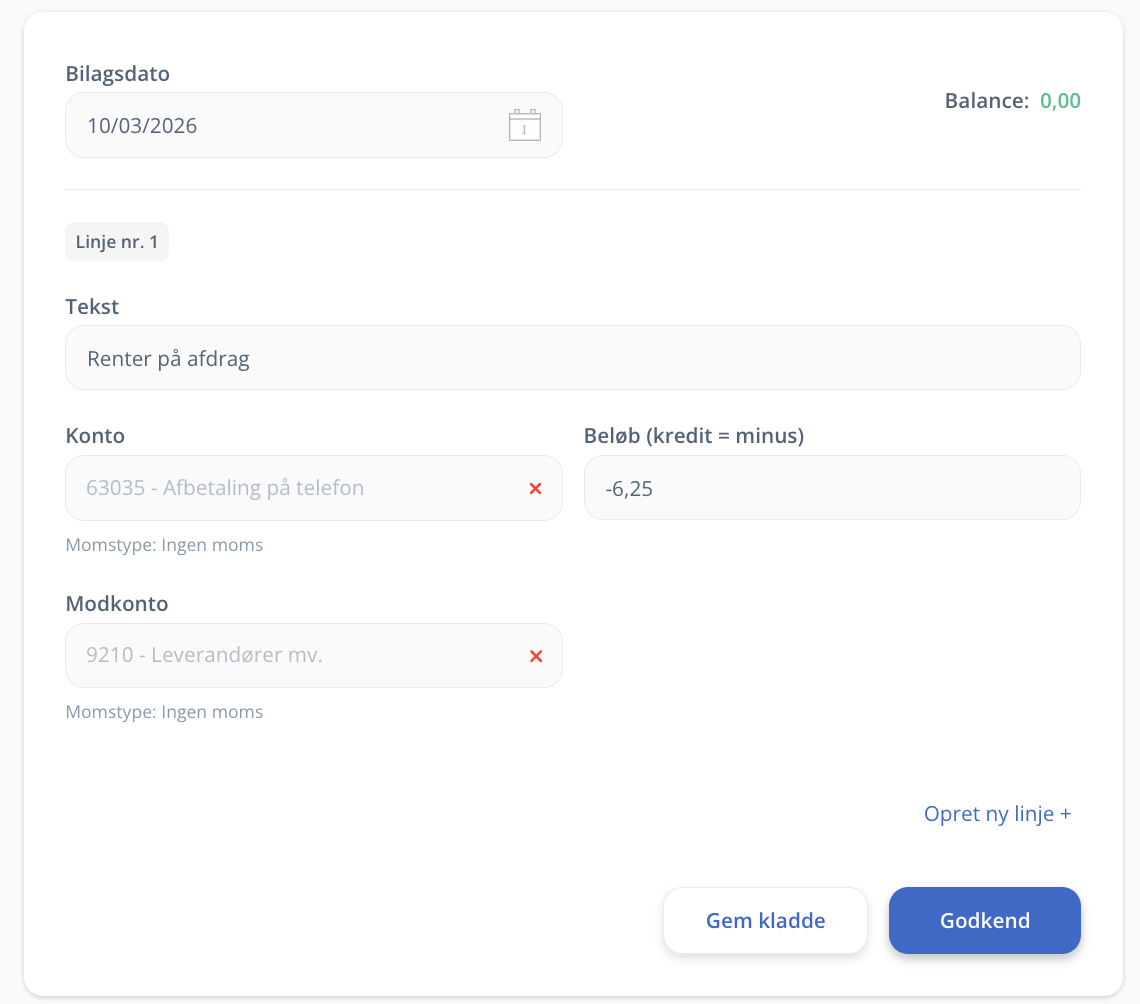1140x1004 pixels.
Task: Click the green Balance value 0,00
Action: tap(1060, 101)
